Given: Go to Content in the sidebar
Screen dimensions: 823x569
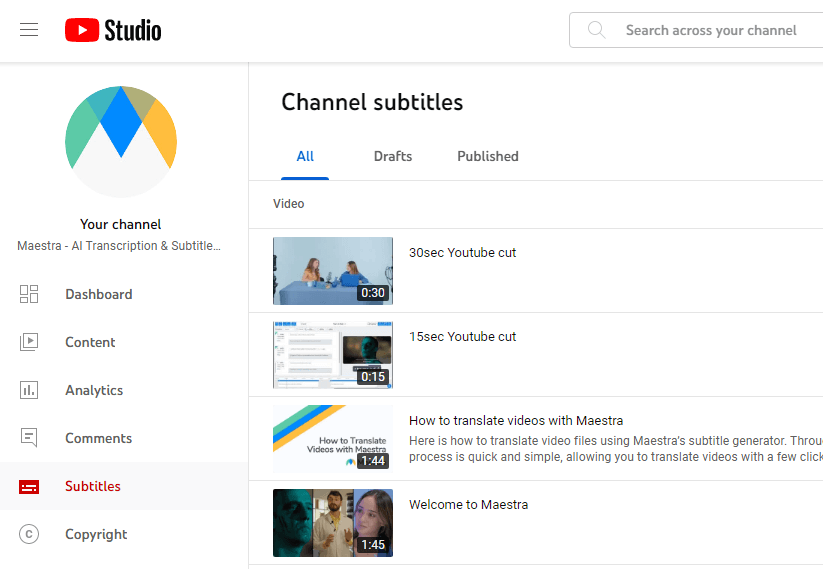Looking at the screenshot, I should (x=124, y=342).
